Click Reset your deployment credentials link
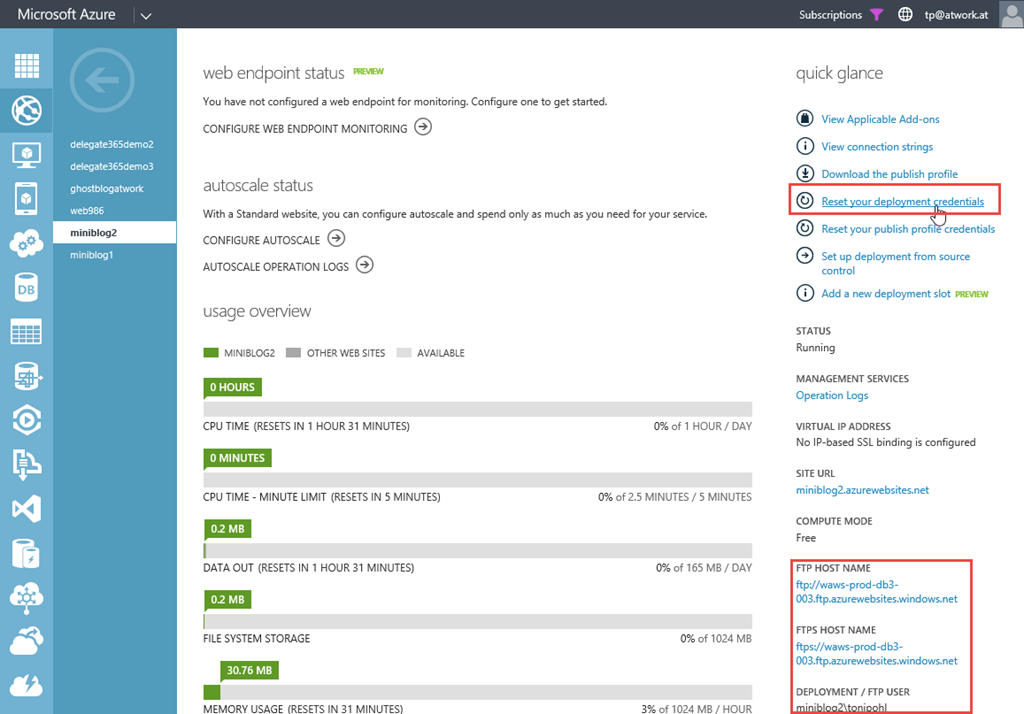The height and width of the screenshot is (714, 1024). point(902,202)
